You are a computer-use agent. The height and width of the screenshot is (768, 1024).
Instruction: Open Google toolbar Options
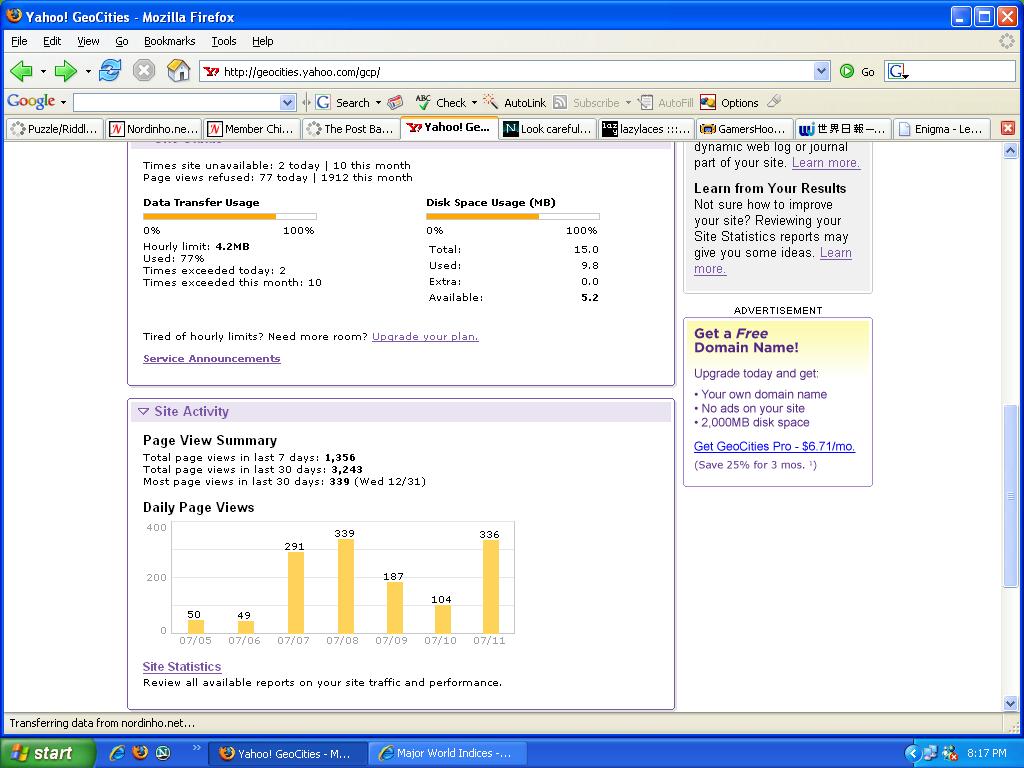[x=729, y=102]
